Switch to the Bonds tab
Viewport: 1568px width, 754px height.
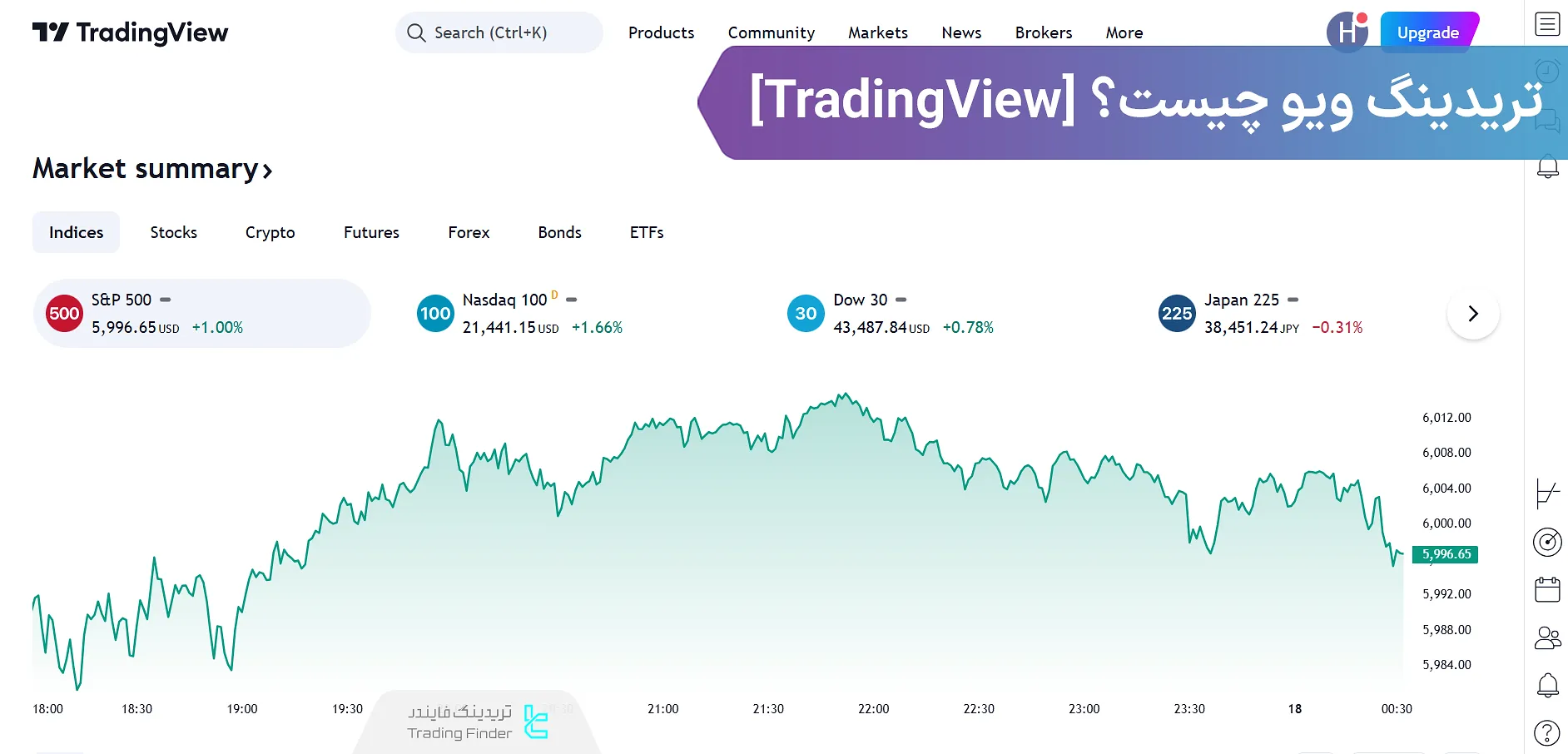pos(558,232)
